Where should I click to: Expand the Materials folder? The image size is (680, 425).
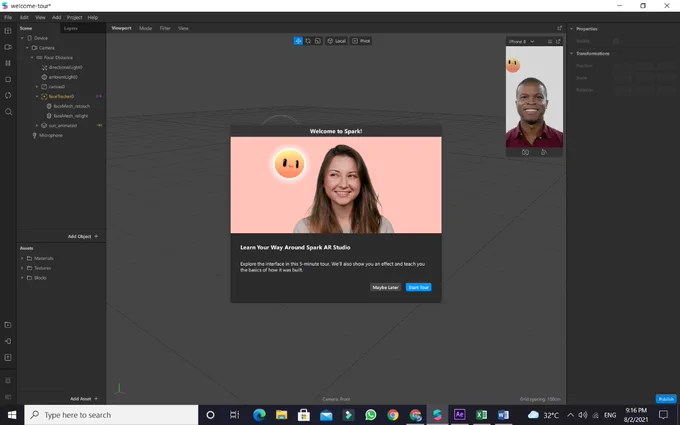[x=22, y=258]
